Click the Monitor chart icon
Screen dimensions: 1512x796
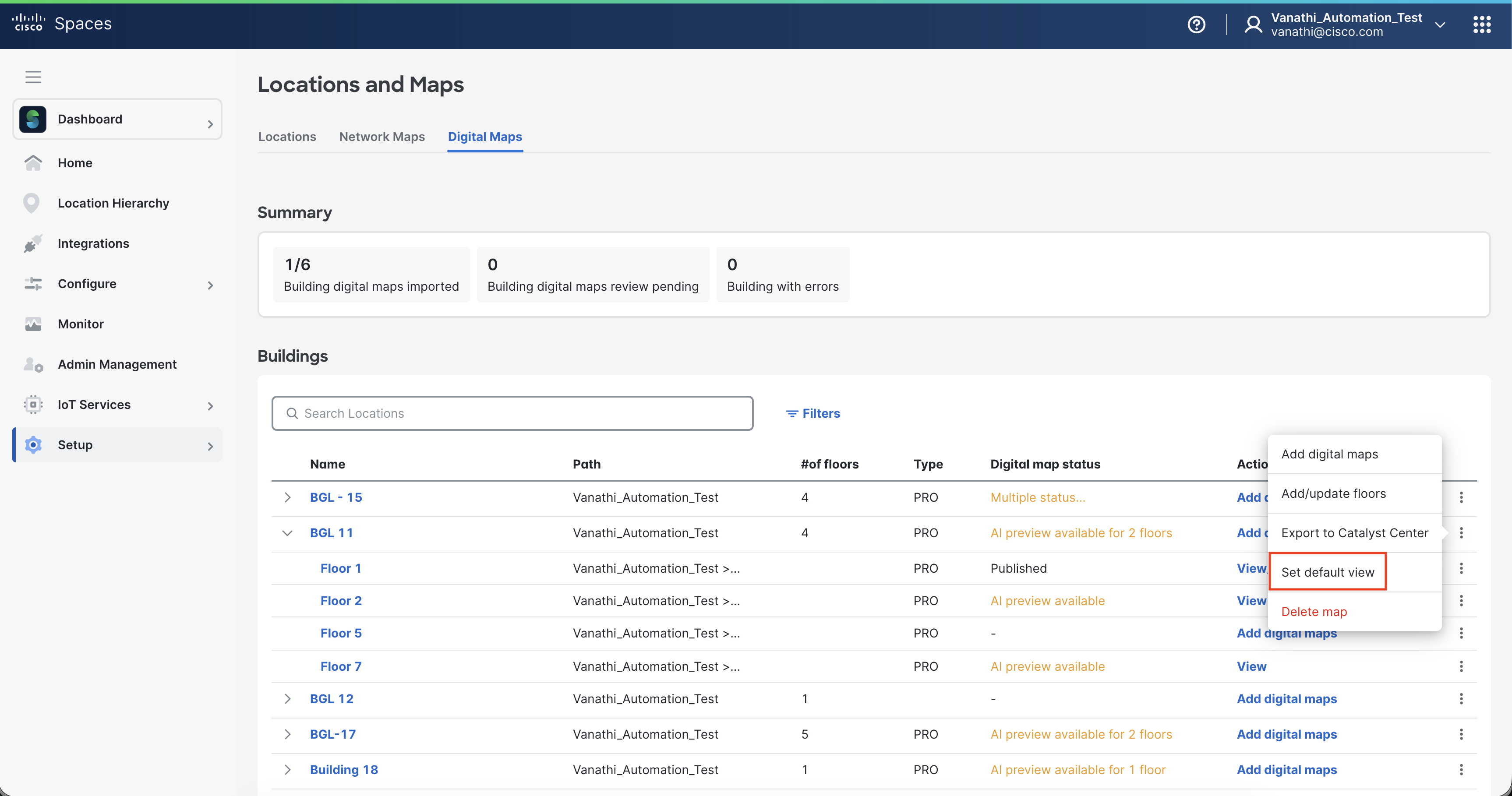point(33,324)
